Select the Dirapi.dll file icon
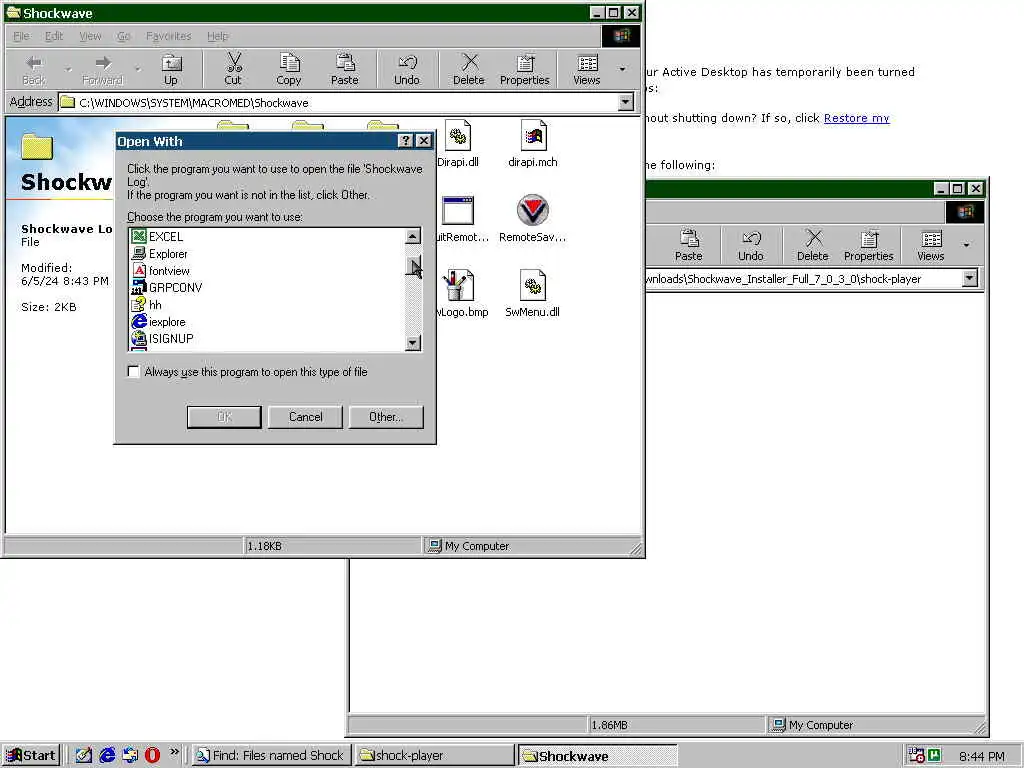This screenshot has width=1024, height=768. [457, 144]
